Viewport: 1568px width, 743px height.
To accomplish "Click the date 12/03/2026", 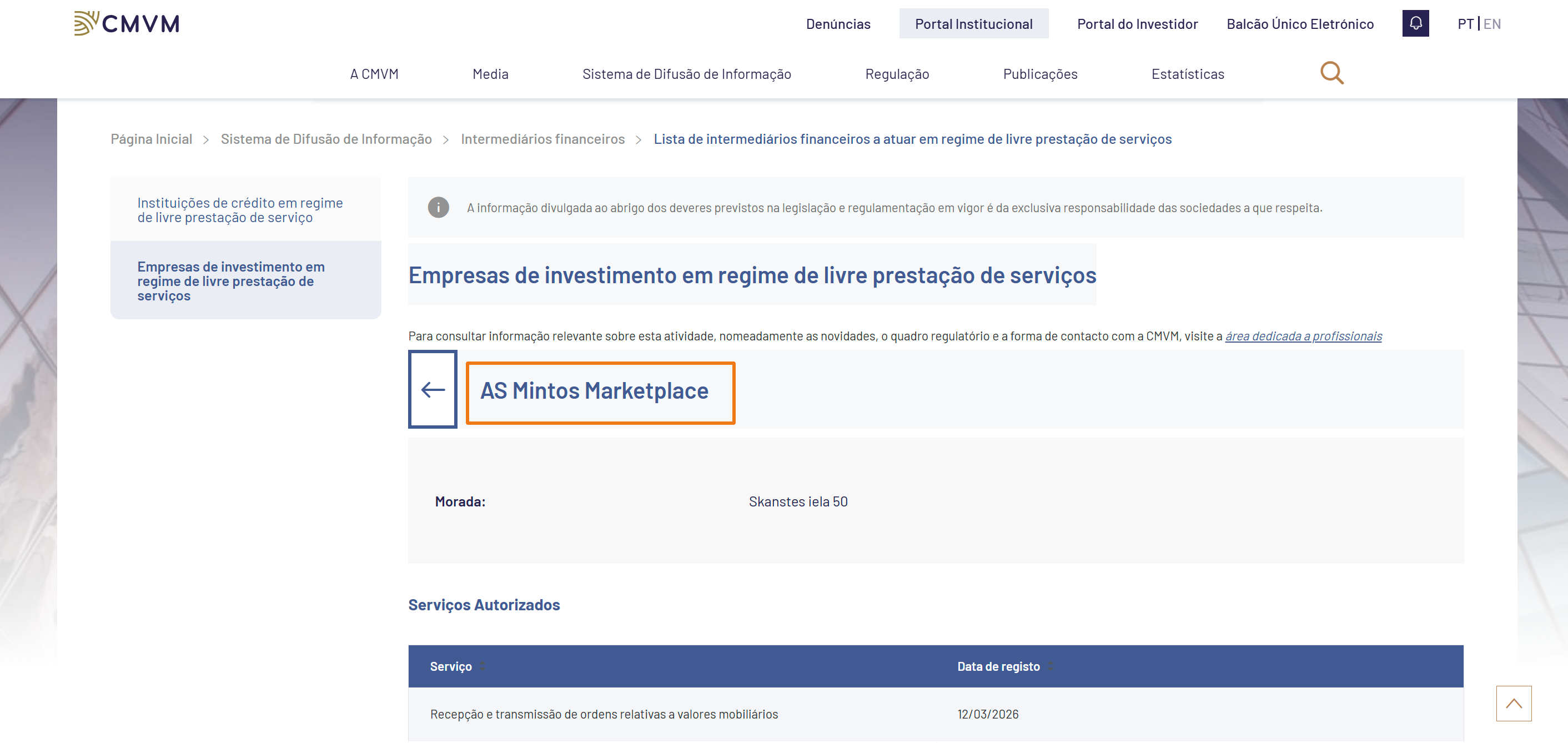I will (x=987, y=714).
